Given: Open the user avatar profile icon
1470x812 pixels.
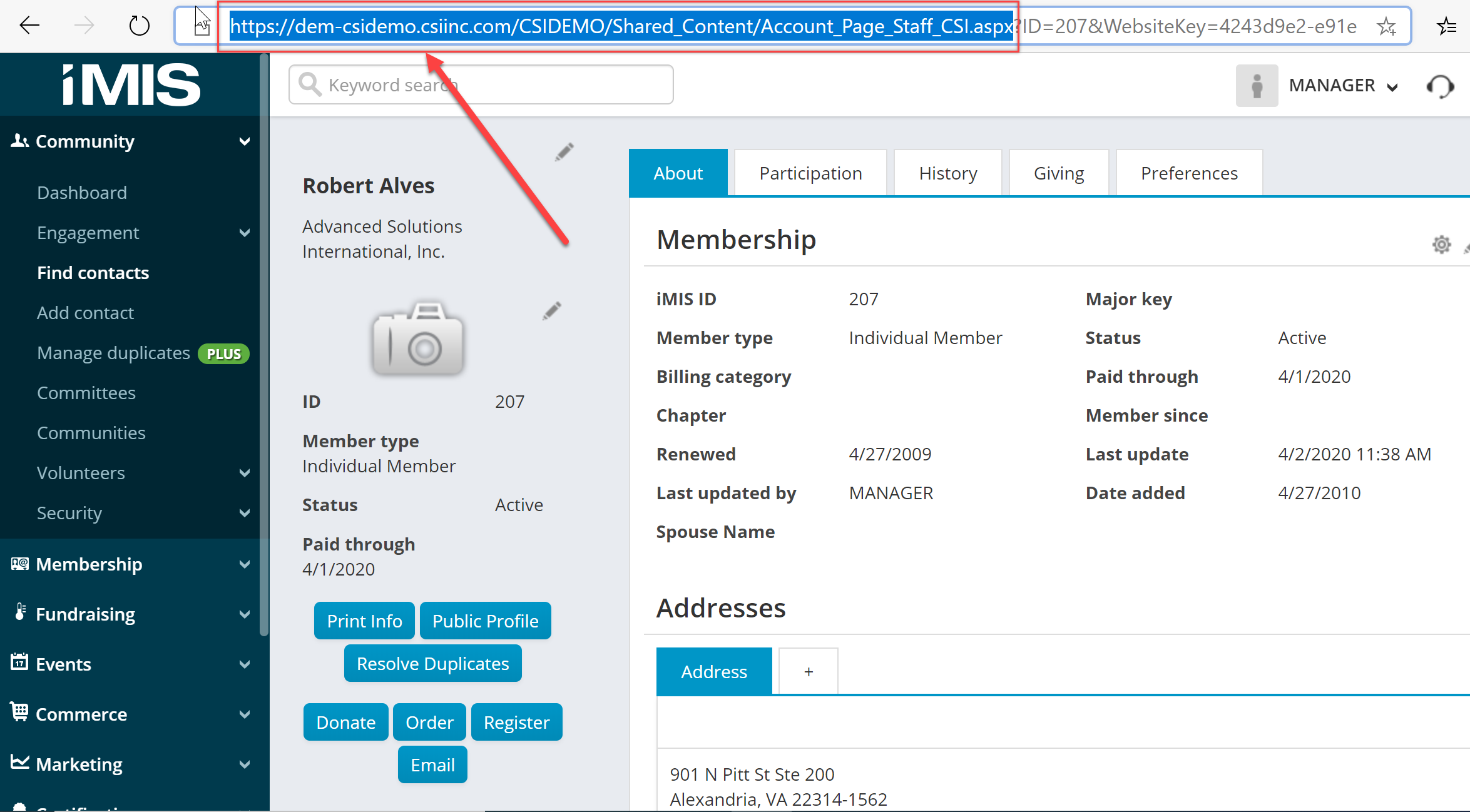Looking at the screenshot, I should [x=1257, y=85].
